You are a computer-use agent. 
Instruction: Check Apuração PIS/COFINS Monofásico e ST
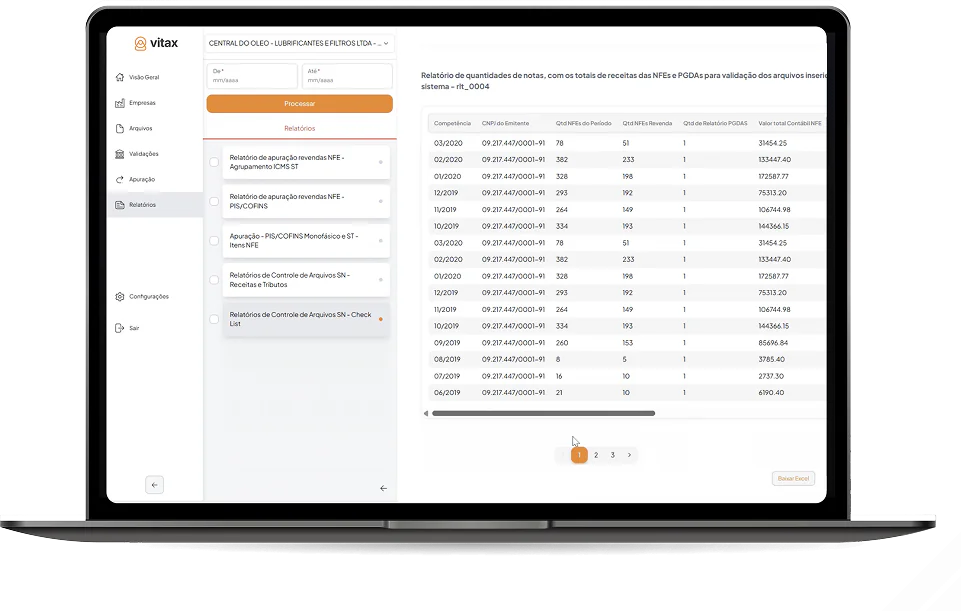pyautogui.click(x=214, y=241)
